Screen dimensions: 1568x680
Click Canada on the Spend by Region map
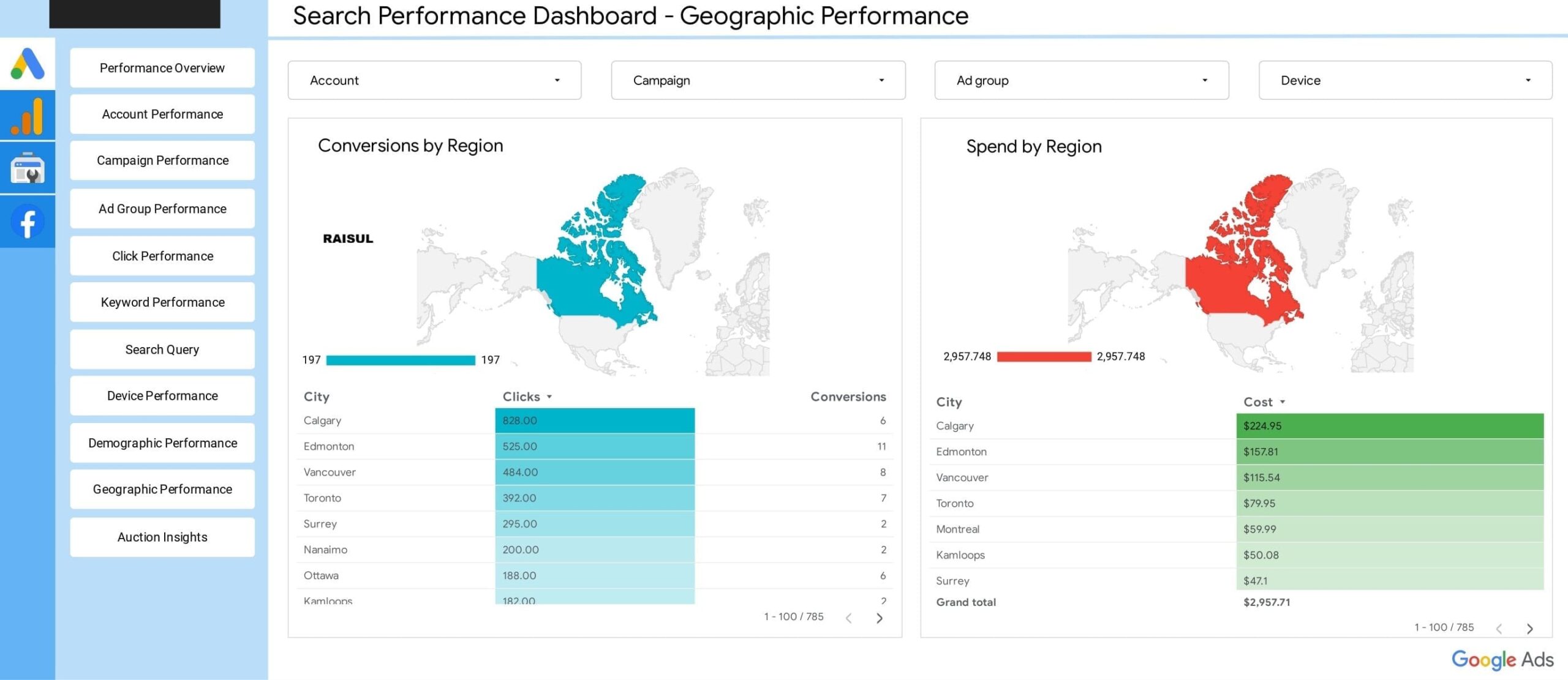(x=1219, y=285)
